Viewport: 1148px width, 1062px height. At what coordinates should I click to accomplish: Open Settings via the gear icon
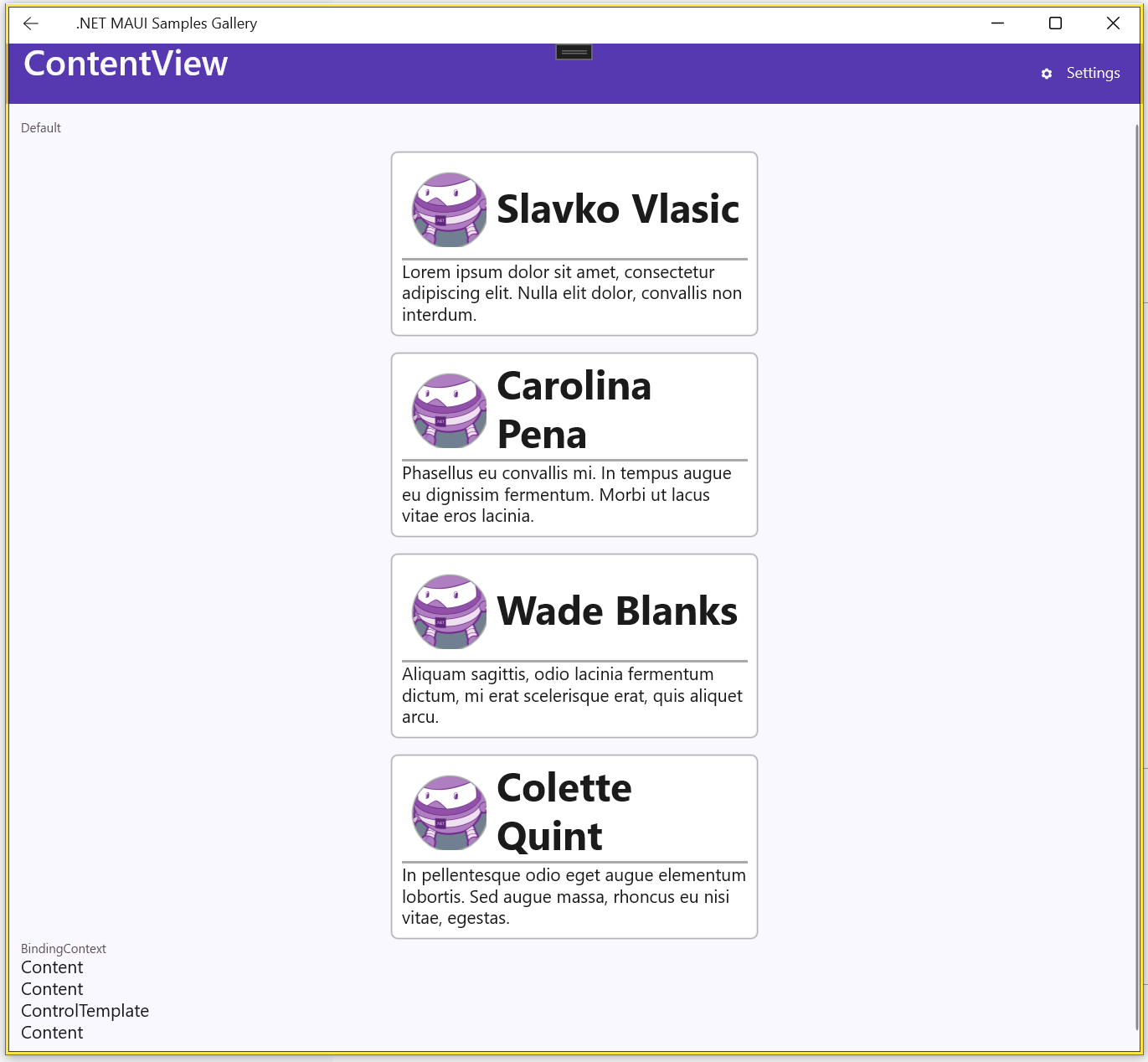(1046, 74)
